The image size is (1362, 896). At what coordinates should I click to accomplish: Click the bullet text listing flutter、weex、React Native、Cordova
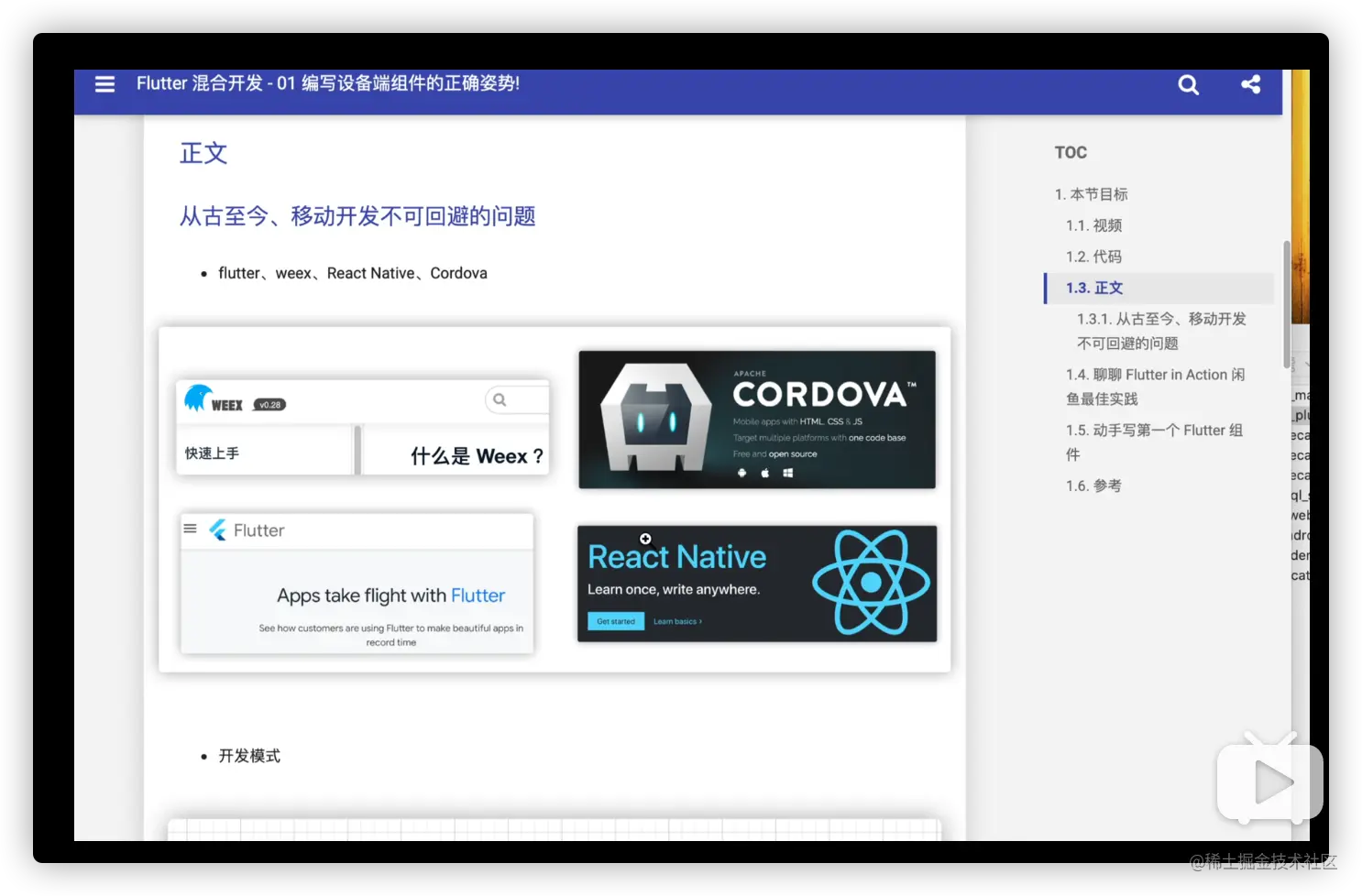(x=353, y=273)
